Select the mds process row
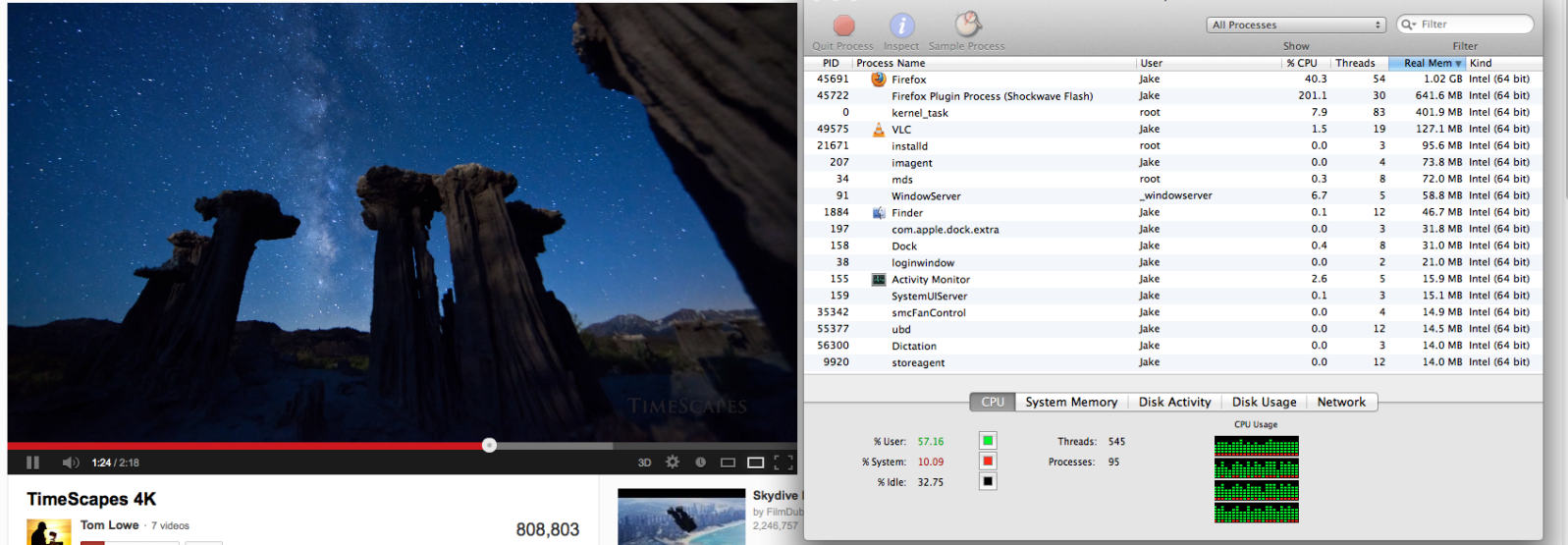Image resolution: width=1568 pixels, height=545 pixels. [1172, 180]
